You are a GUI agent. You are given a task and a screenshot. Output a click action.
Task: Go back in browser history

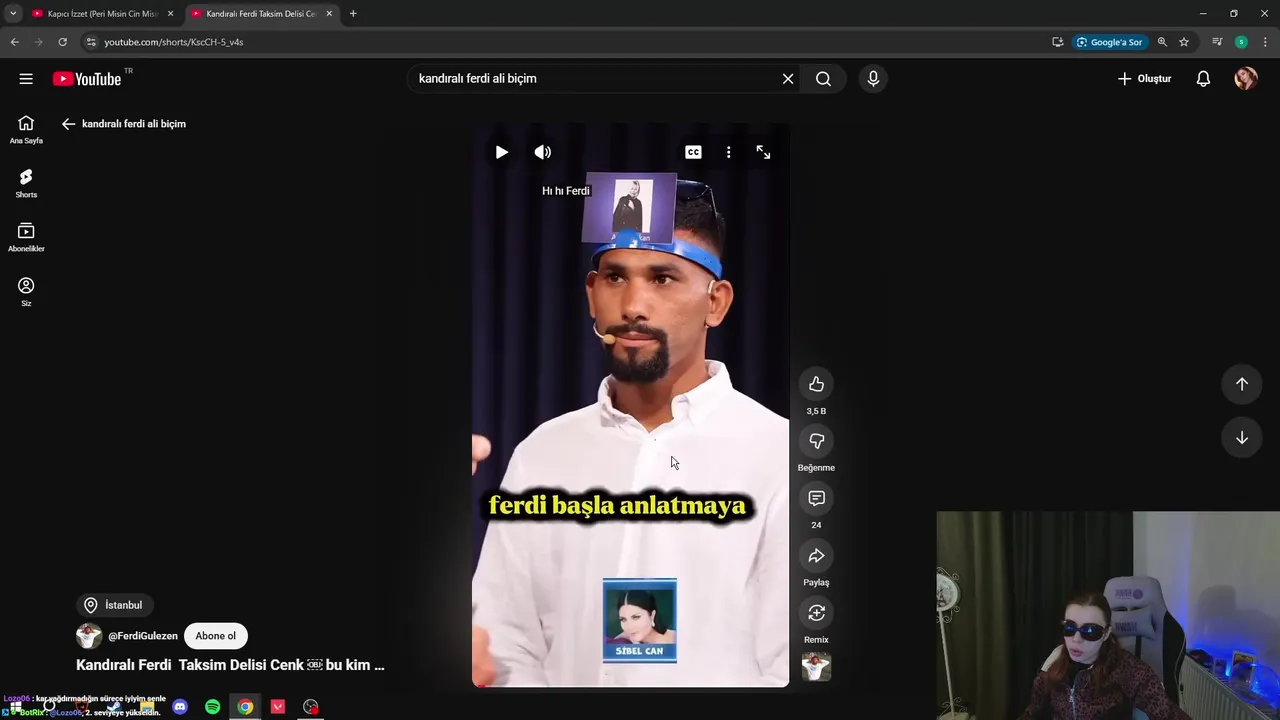click(x=14, y=42)
